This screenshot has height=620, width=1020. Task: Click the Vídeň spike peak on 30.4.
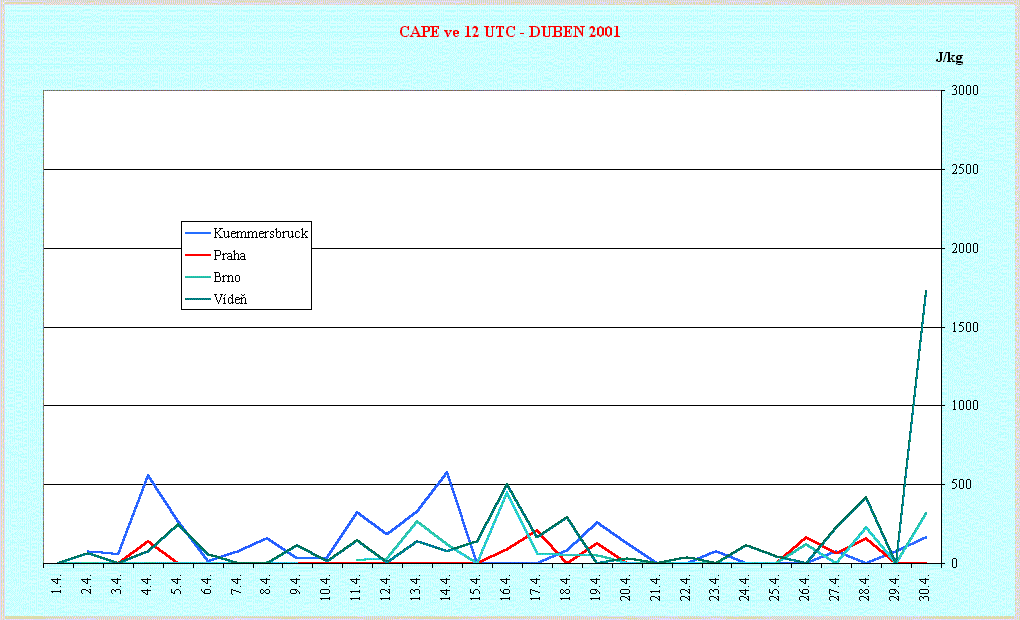[x=926, y=291]
